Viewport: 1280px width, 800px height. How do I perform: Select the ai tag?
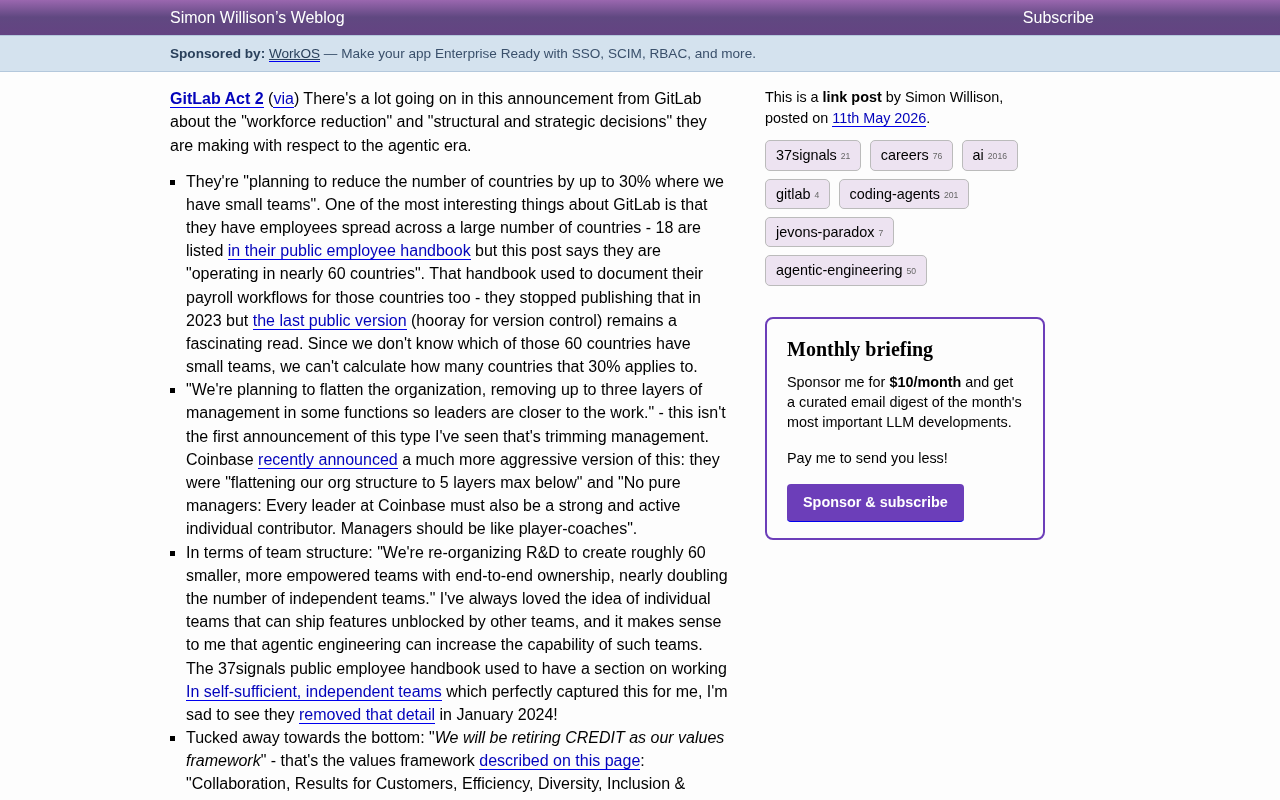[990, 156]
